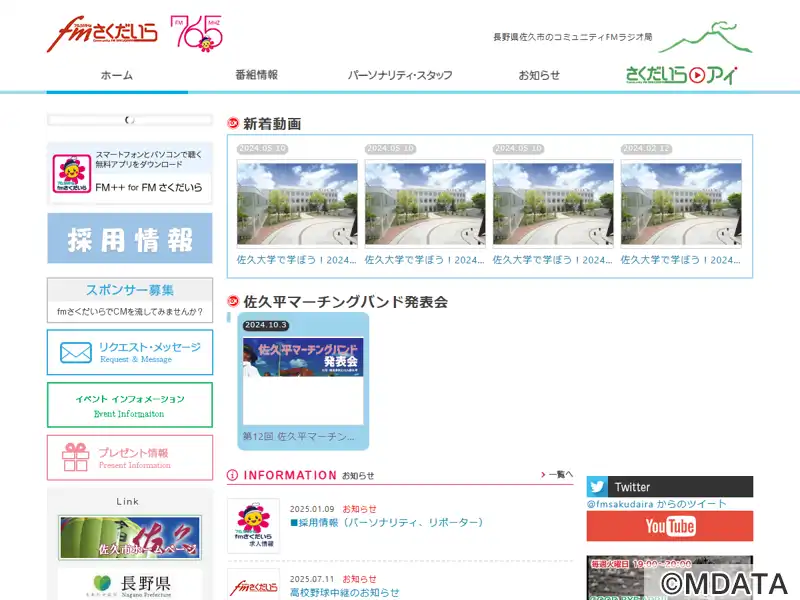Image resolution: width=800 pixels, height=600 pixels.
Task: Open the 2024.02.12 佐久大学 video thumbnail
Action: [x=681, y=204]
